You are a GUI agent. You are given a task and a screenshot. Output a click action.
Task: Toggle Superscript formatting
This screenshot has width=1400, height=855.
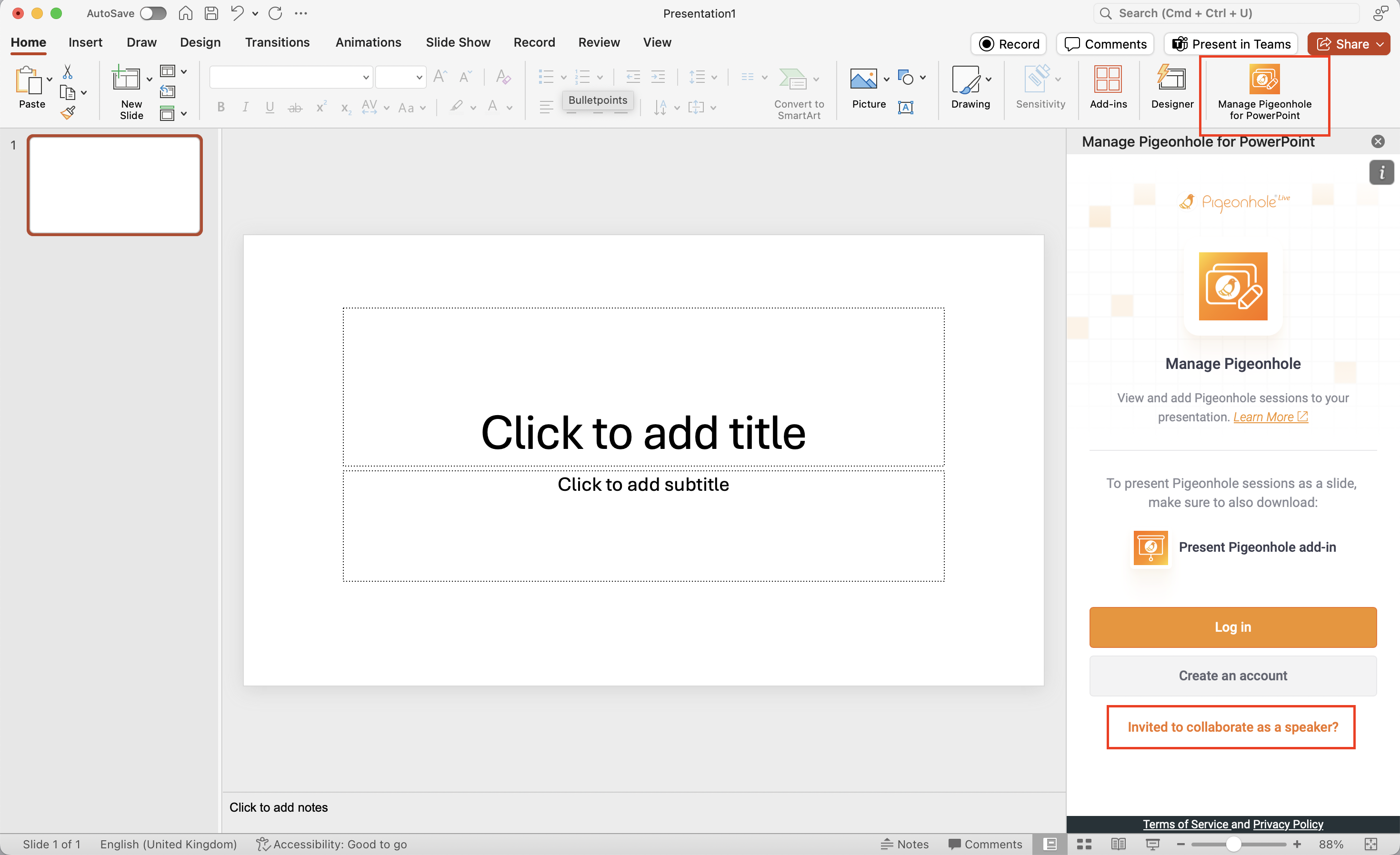coord(321,107)
